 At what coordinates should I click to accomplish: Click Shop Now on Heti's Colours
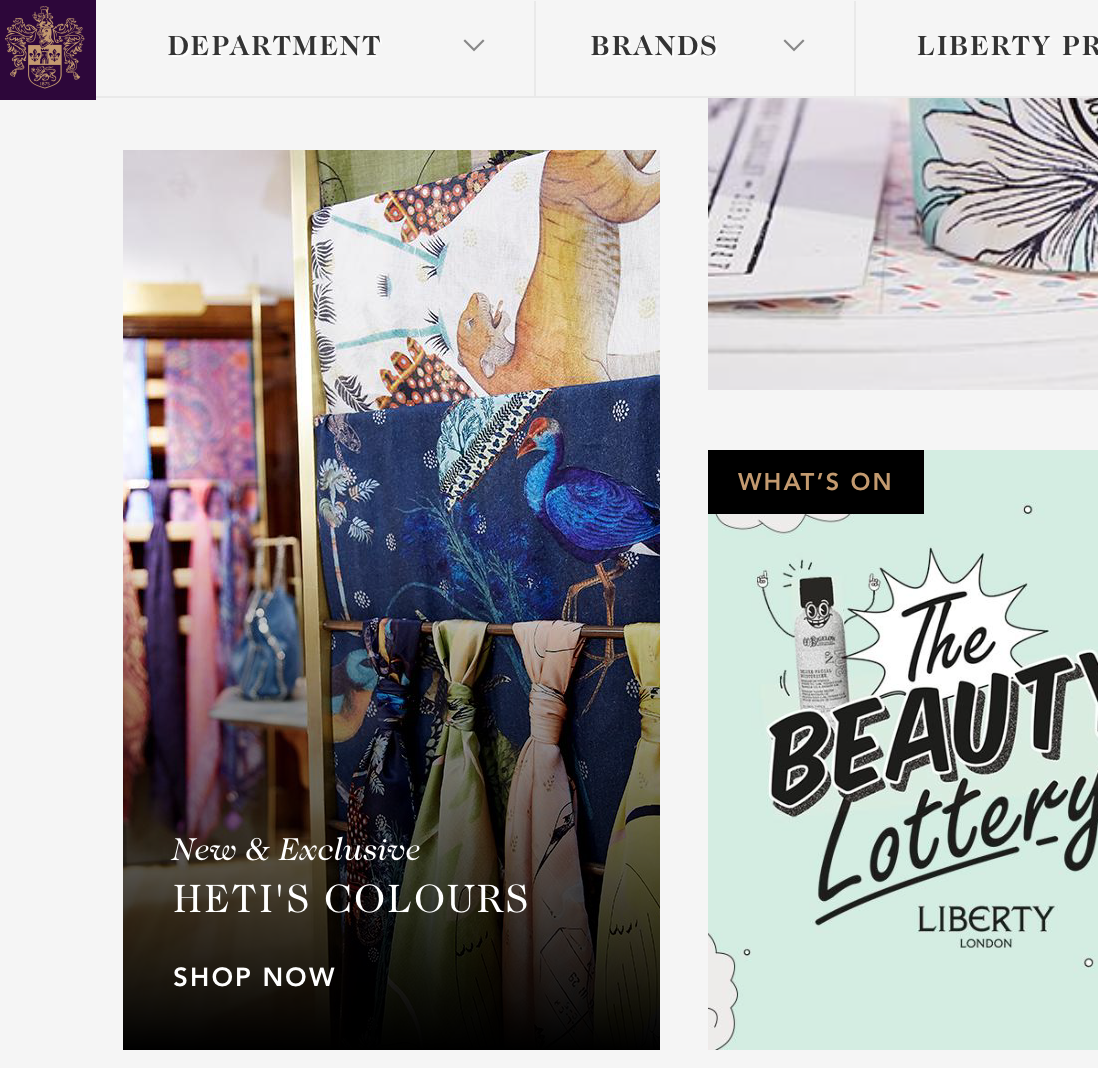coord(254,976)
